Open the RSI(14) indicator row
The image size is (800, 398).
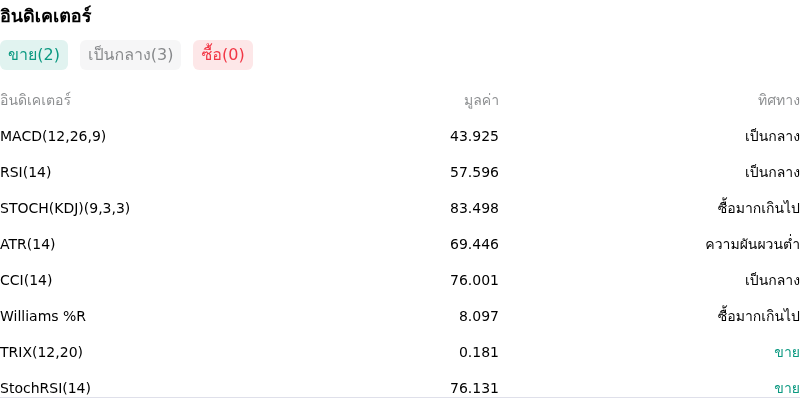point(400,172)
